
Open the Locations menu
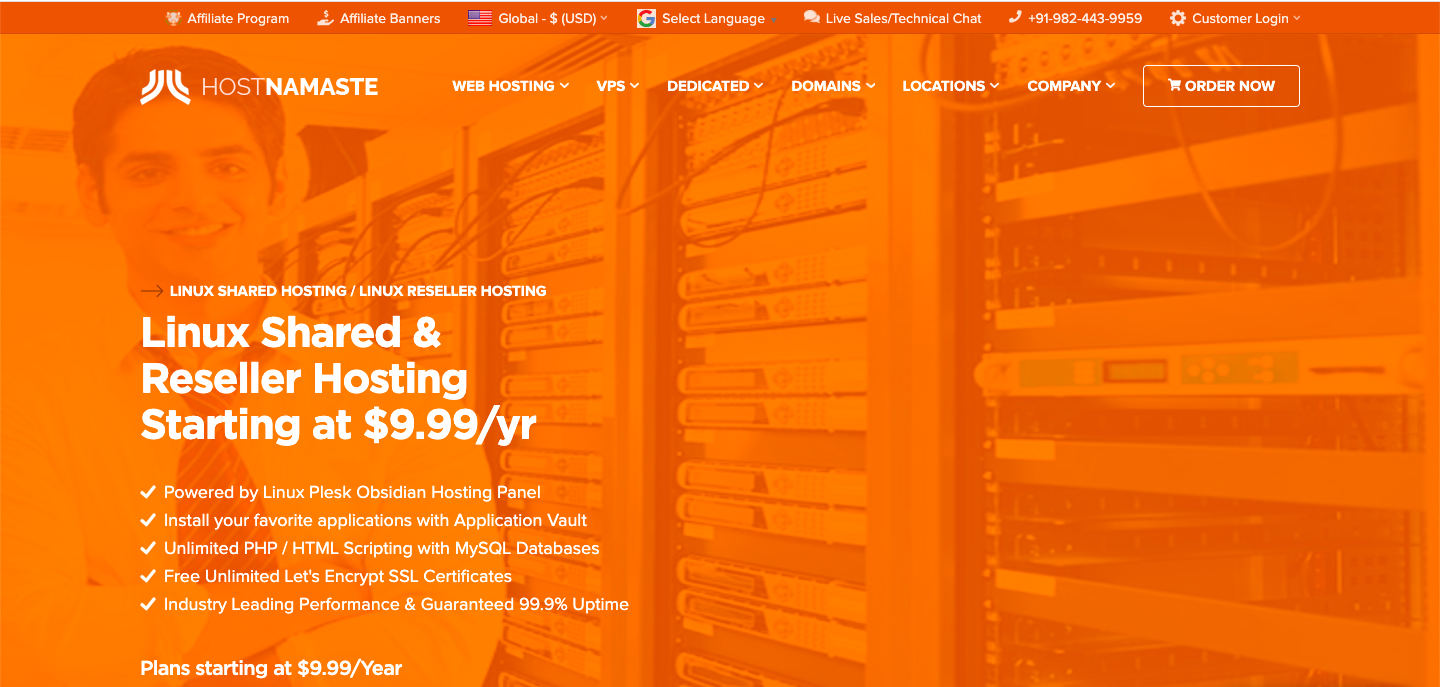pos(950,86)
